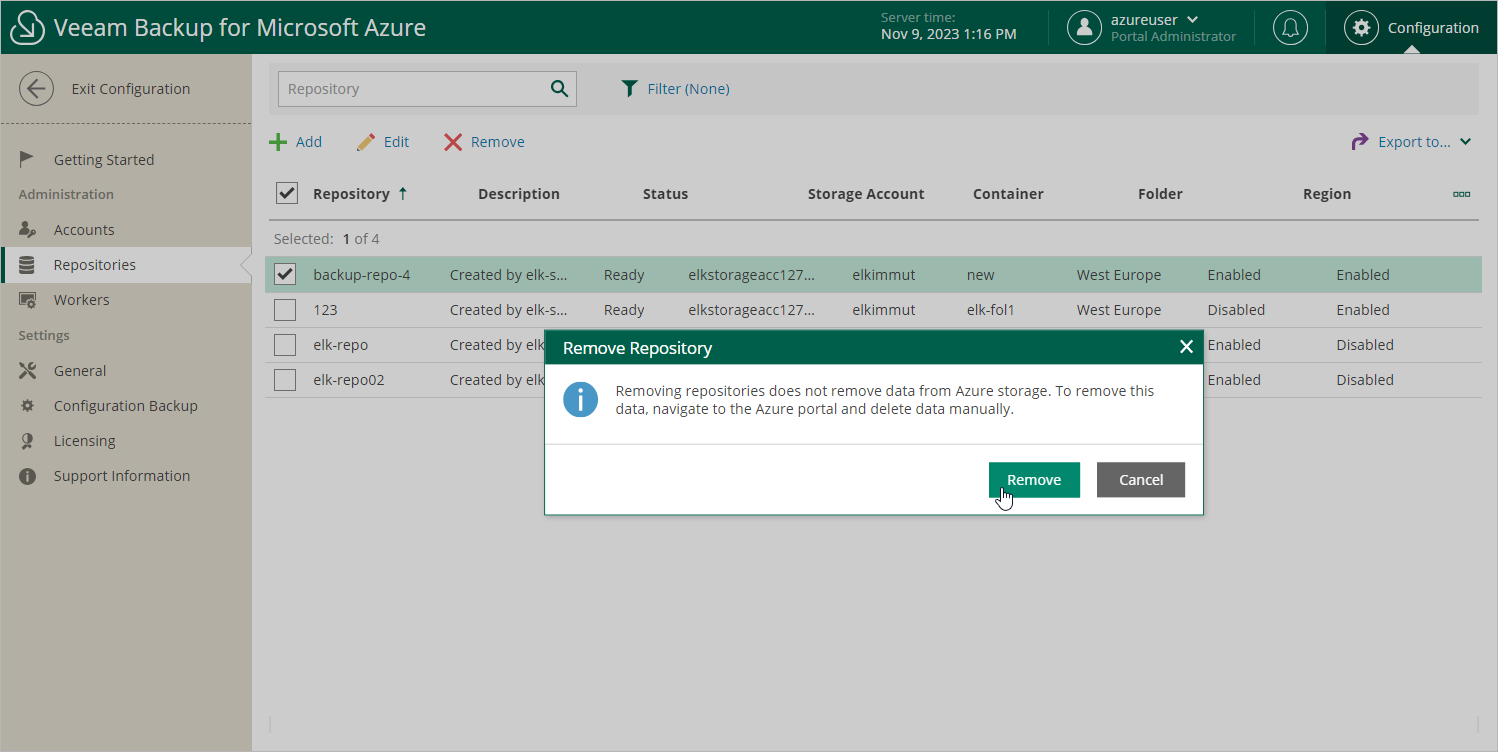
Task: Expand the azureuser dropdown chevron
Action: (1192, 20)
